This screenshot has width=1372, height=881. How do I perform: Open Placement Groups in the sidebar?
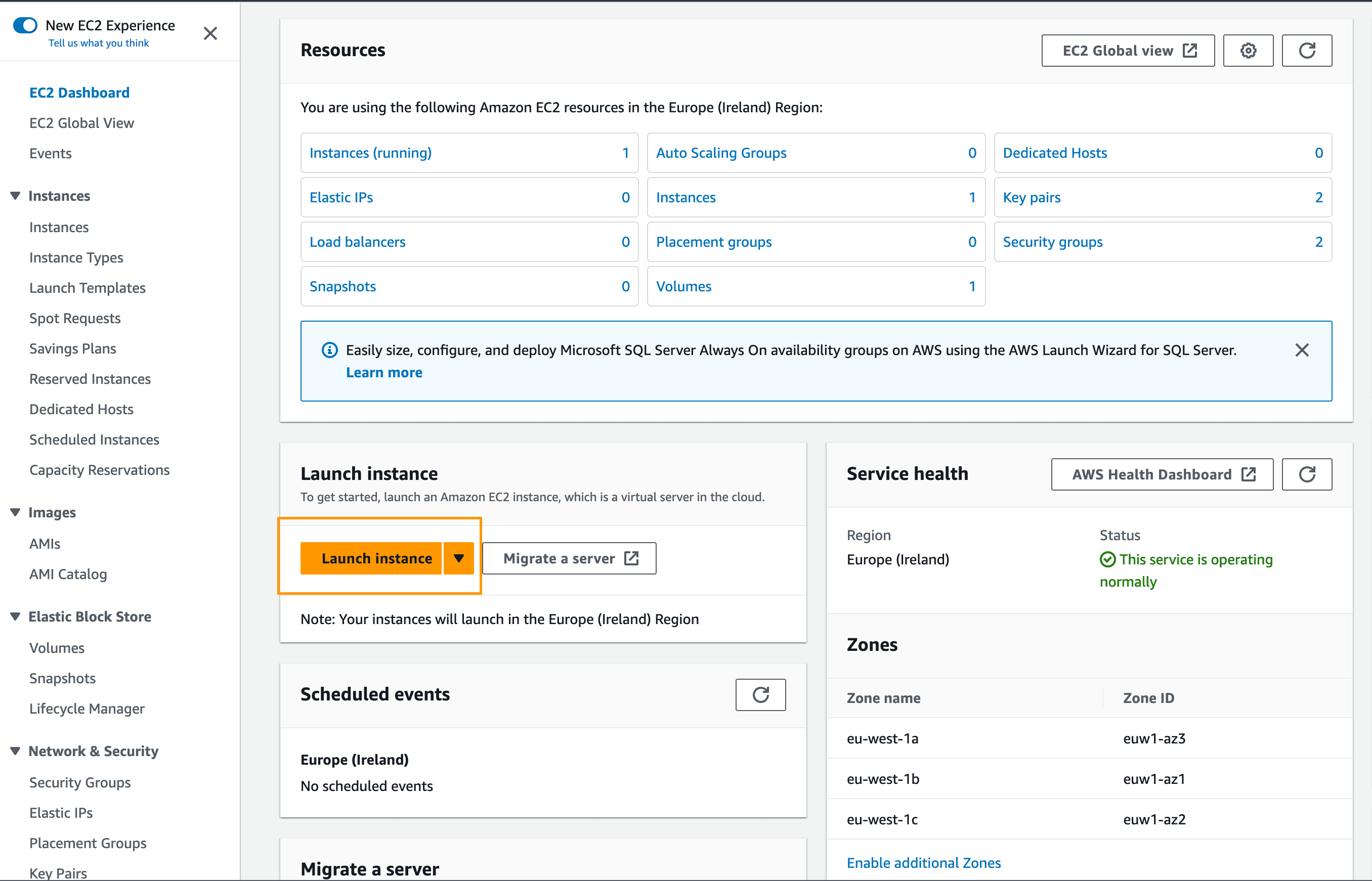pos(88,843)
